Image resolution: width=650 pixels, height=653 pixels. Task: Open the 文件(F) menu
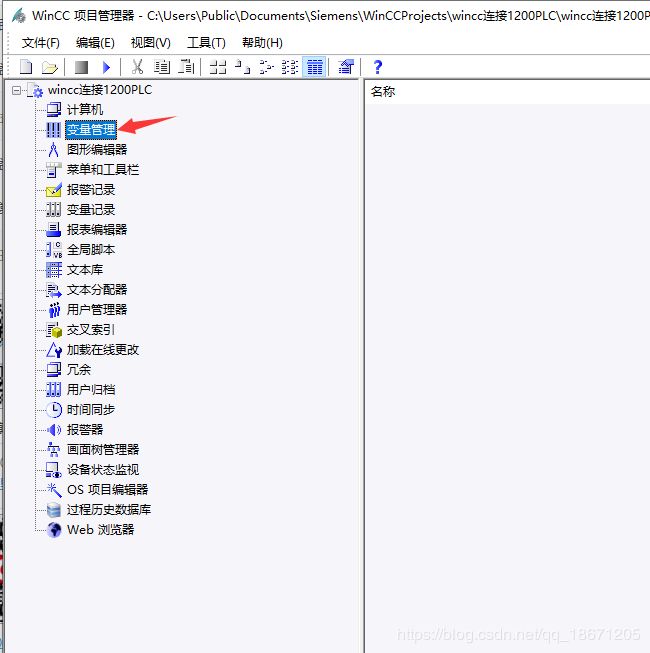40,42
